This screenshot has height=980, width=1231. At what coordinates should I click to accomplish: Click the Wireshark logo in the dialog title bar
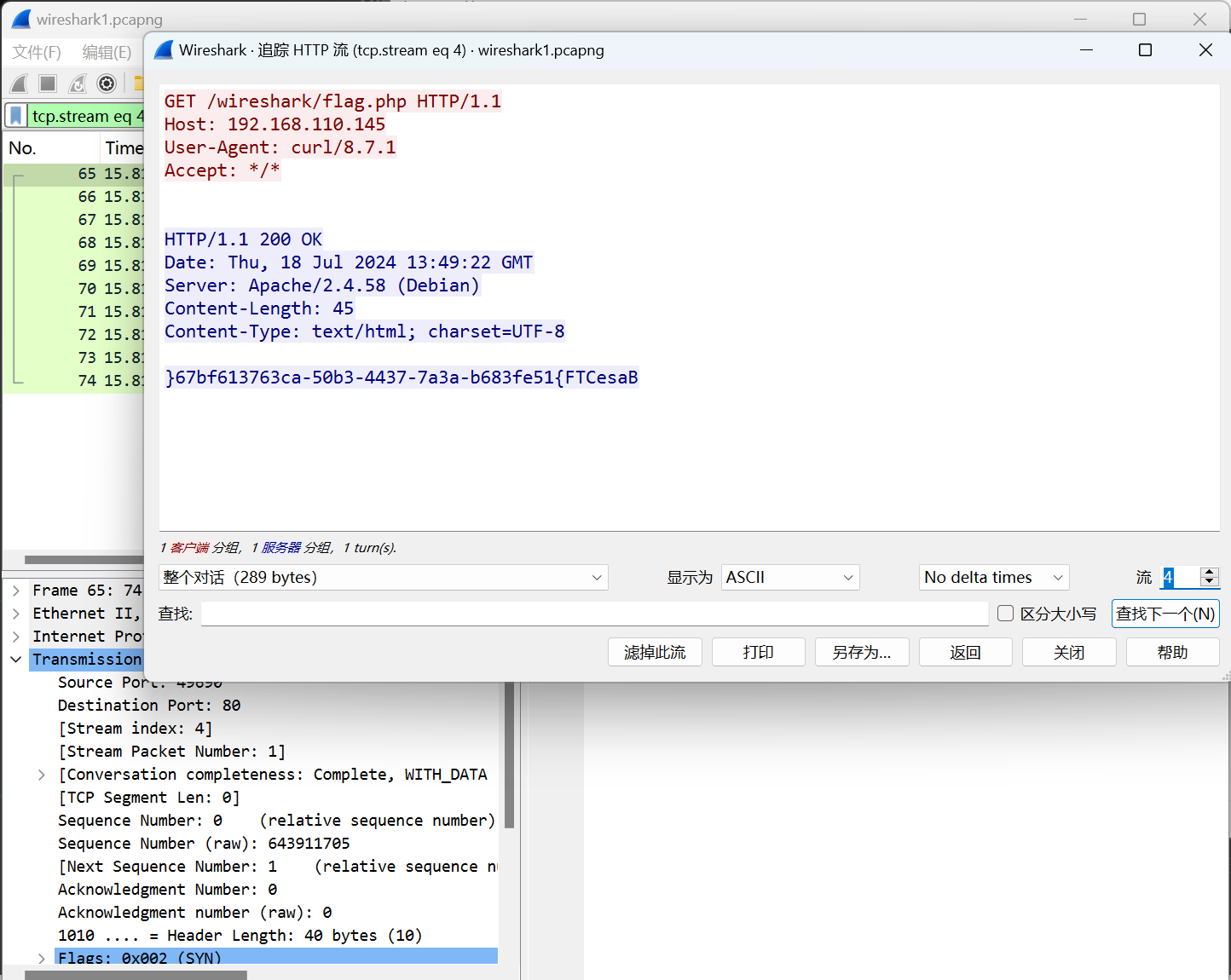[164, 50]
